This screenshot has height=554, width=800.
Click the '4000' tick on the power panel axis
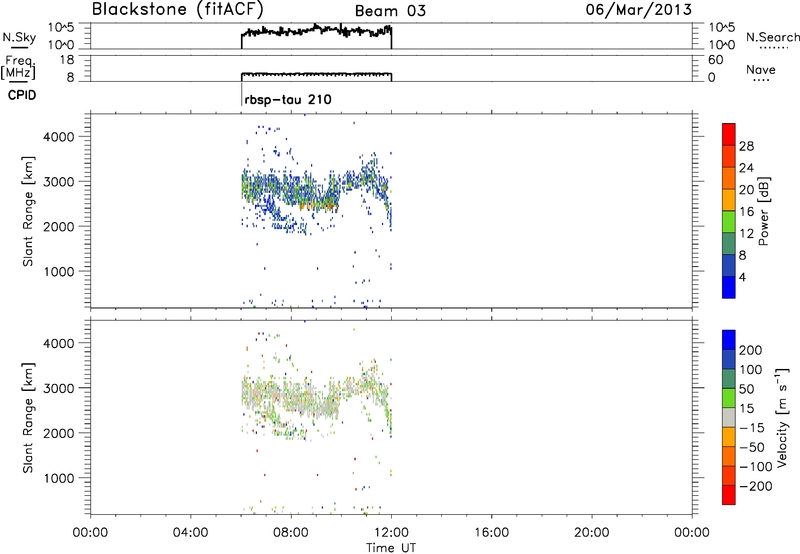(59, 136)
